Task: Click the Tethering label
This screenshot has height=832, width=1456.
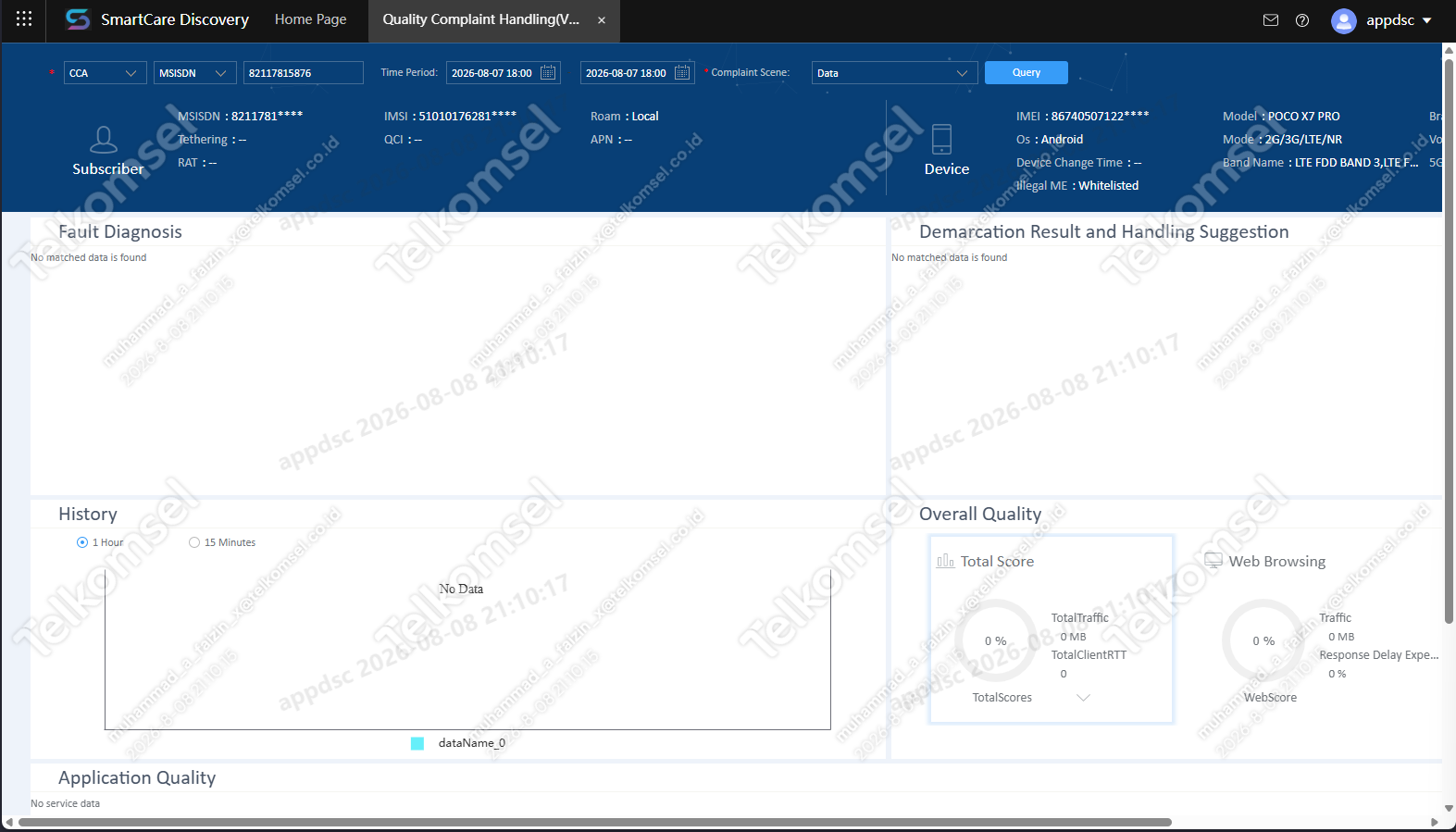Action: click(203, 140)
